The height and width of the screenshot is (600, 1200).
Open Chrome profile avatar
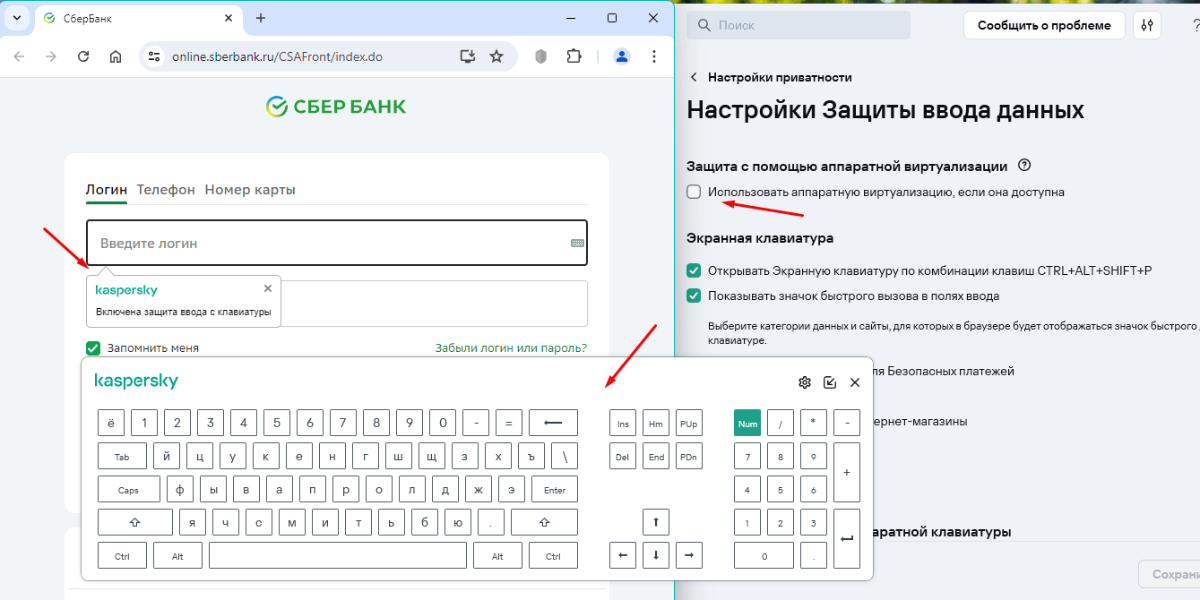coord(622,57)
